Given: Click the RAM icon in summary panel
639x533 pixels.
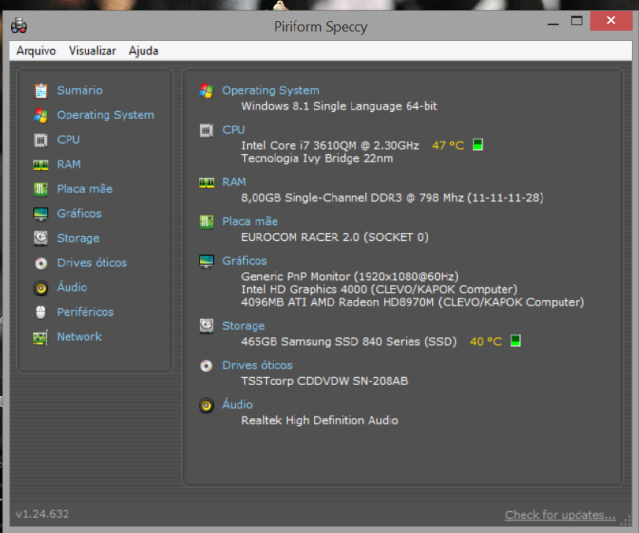Looking at the screenshot, I should point(207,183).
